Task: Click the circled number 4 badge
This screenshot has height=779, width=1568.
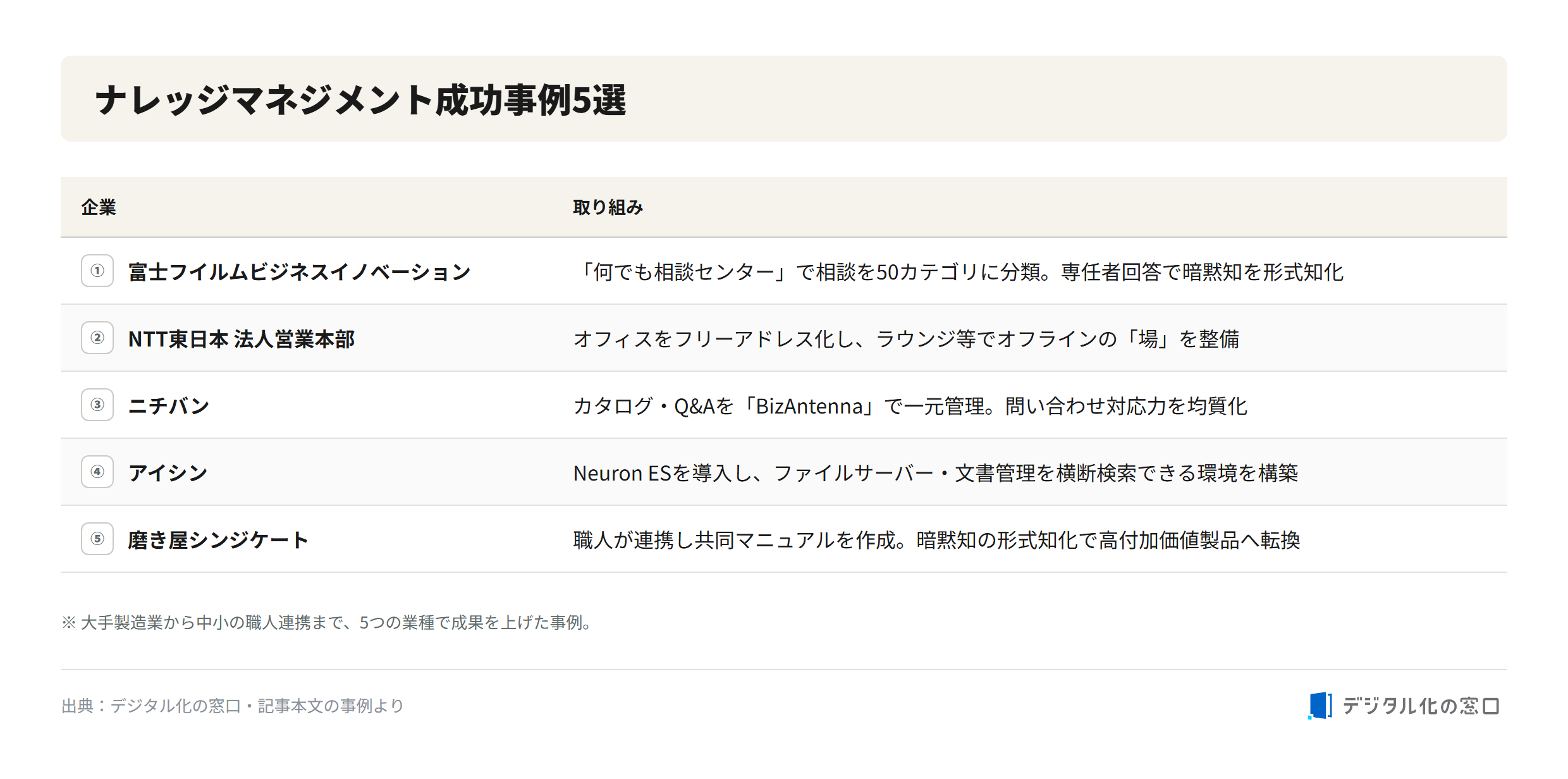Action: [x=97, y=472]
